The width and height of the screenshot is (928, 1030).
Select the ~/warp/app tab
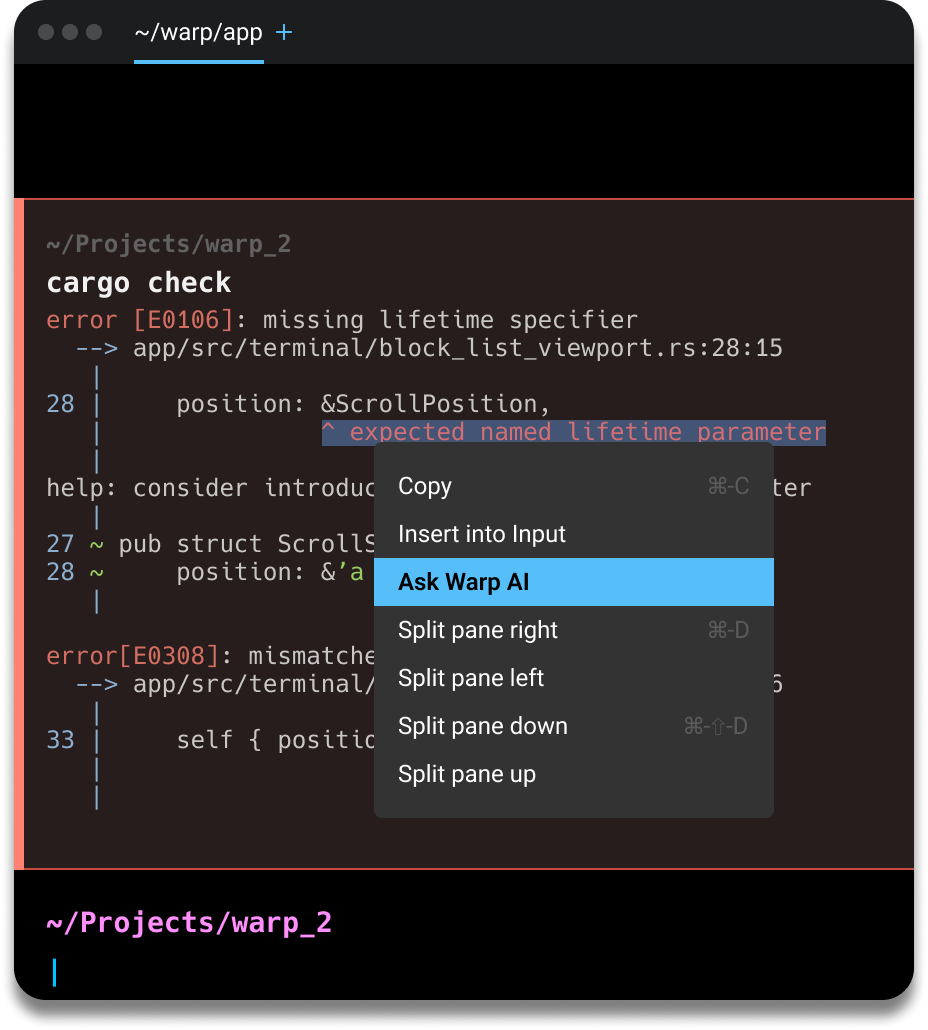(198, 32)
